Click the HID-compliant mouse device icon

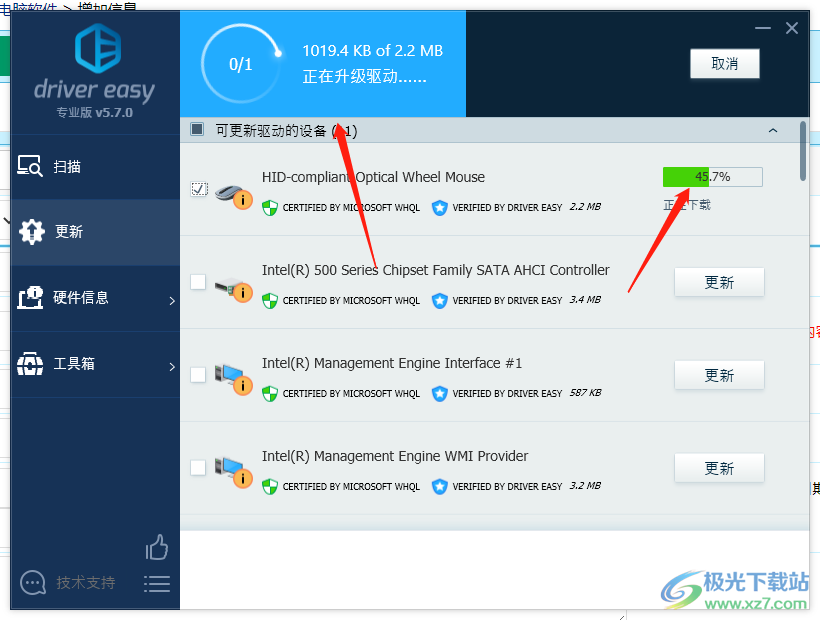233,196
